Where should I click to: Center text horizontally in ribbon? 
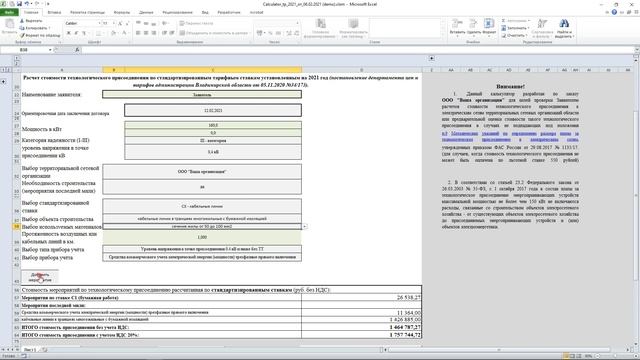point(146,33)
